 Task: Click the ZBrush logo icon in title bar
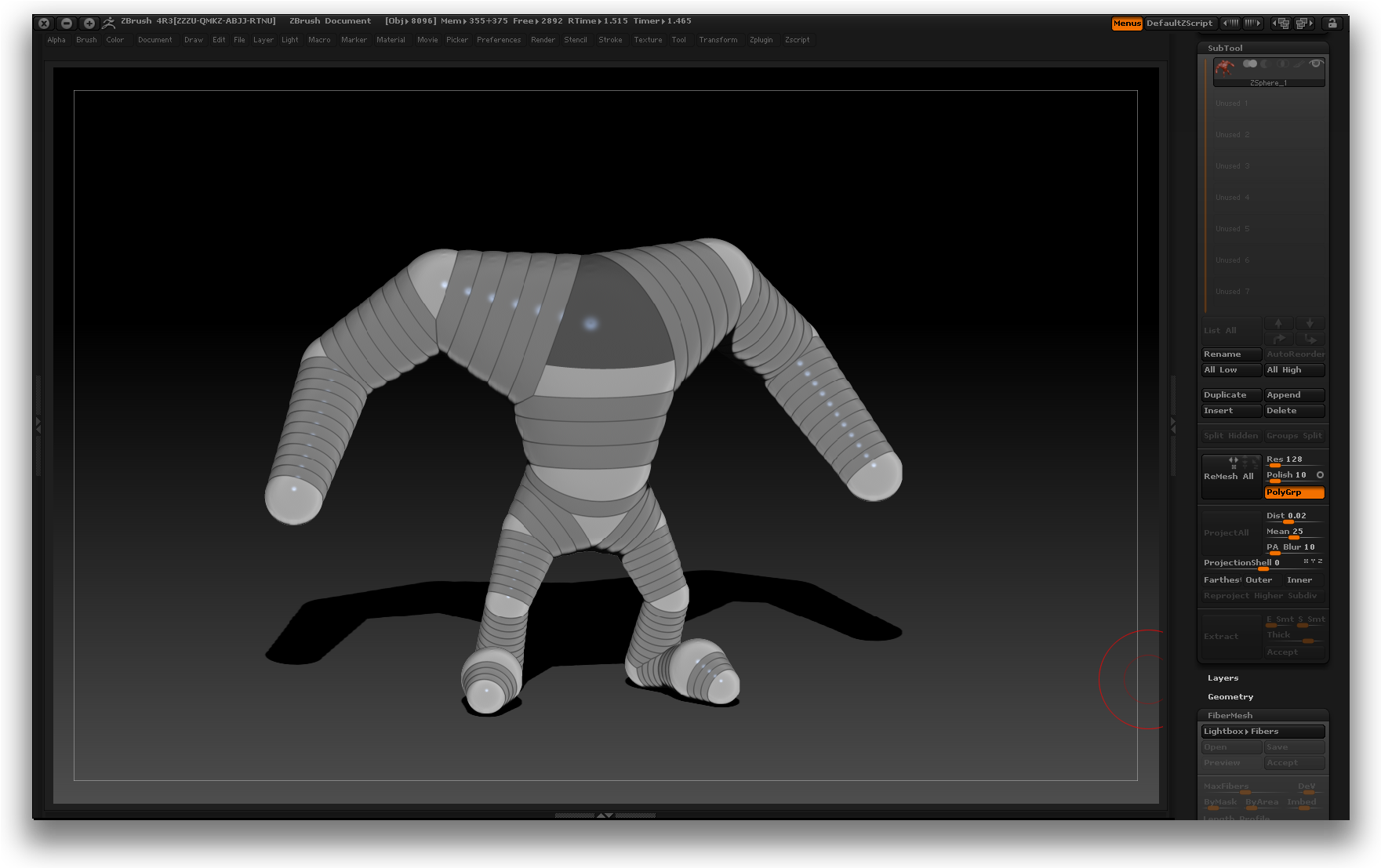(109, 23)
